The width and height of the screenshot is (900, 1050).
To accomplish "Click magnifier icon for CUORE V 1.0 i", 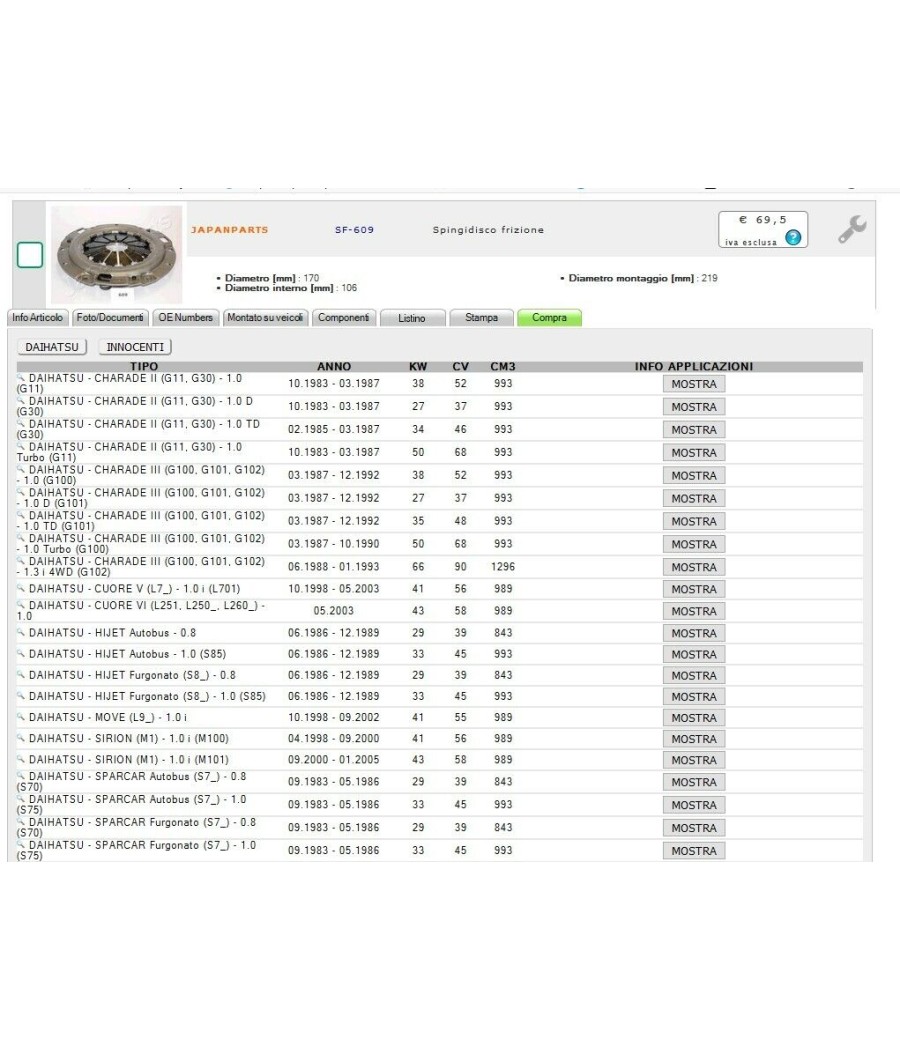I will [x=21, y=588].
